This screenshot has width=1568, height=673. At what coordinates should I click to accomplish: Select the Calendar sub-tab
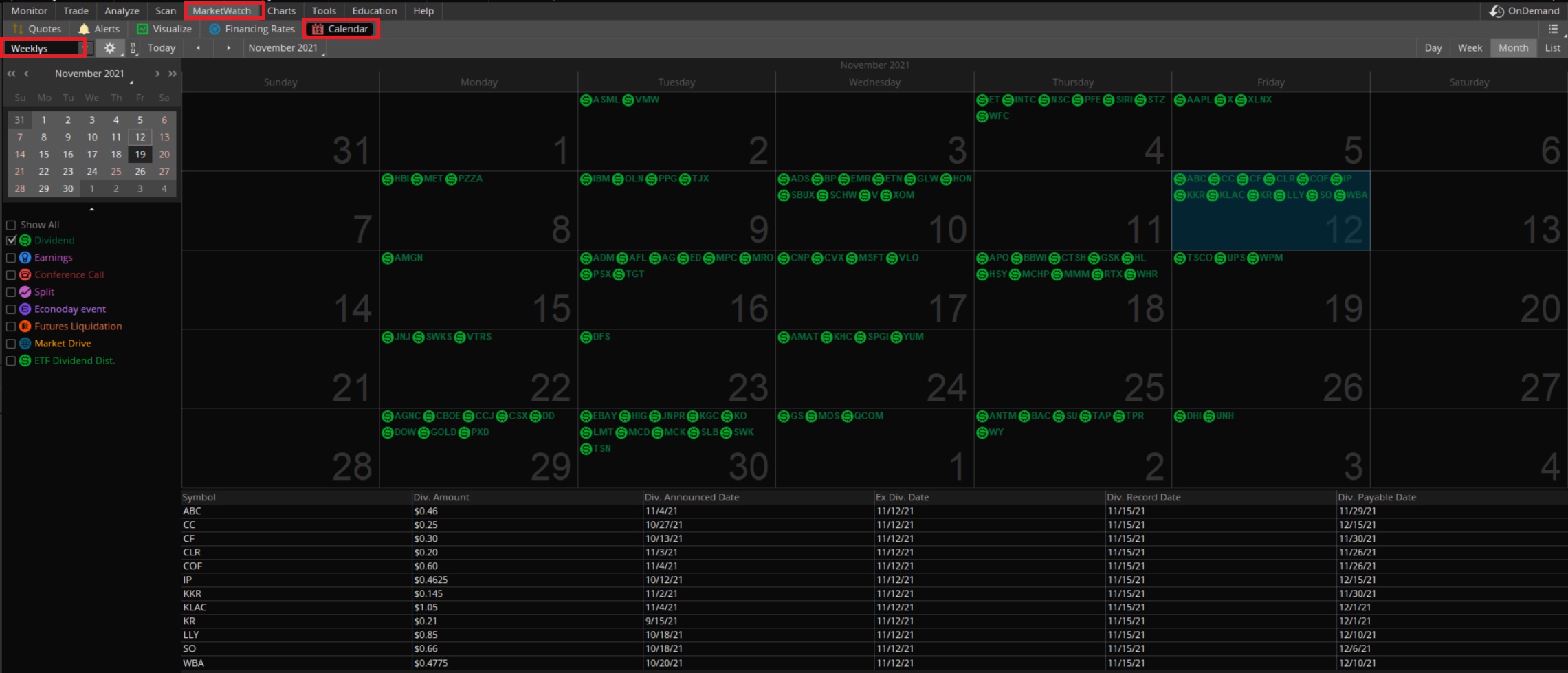tap(341, 29)
